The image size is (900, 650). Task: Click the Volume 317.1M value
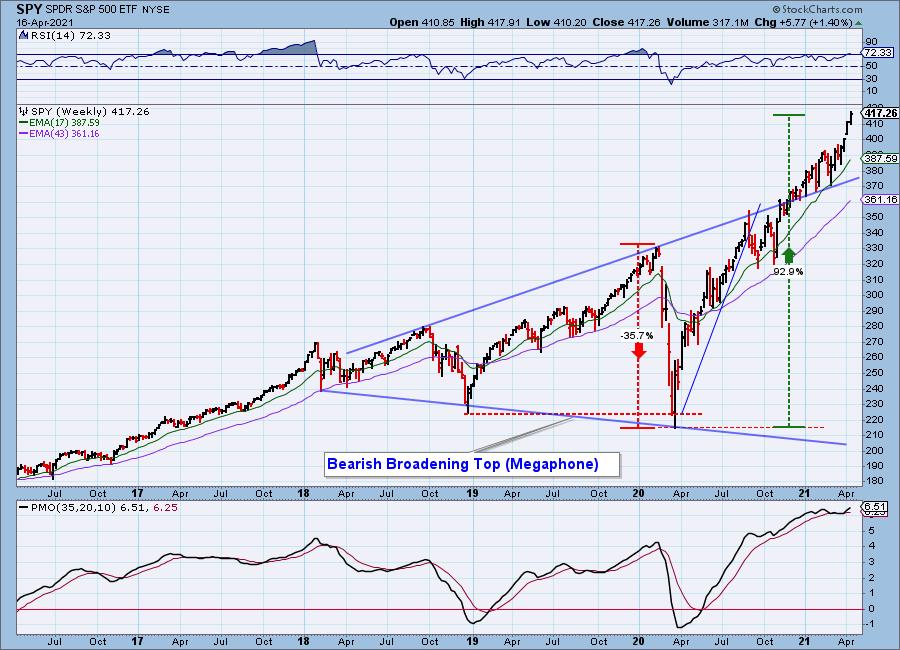pyautogui.click(x=708, y=22)
